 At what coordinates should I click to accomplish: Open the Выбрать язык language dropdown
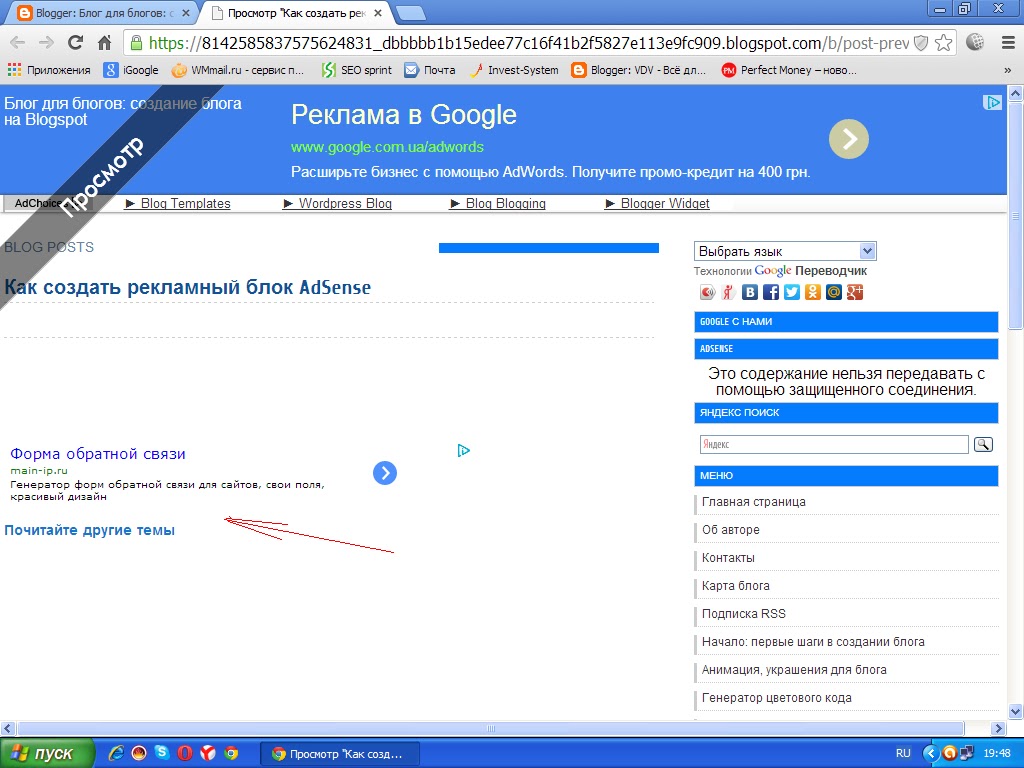[x=785, y=251]
